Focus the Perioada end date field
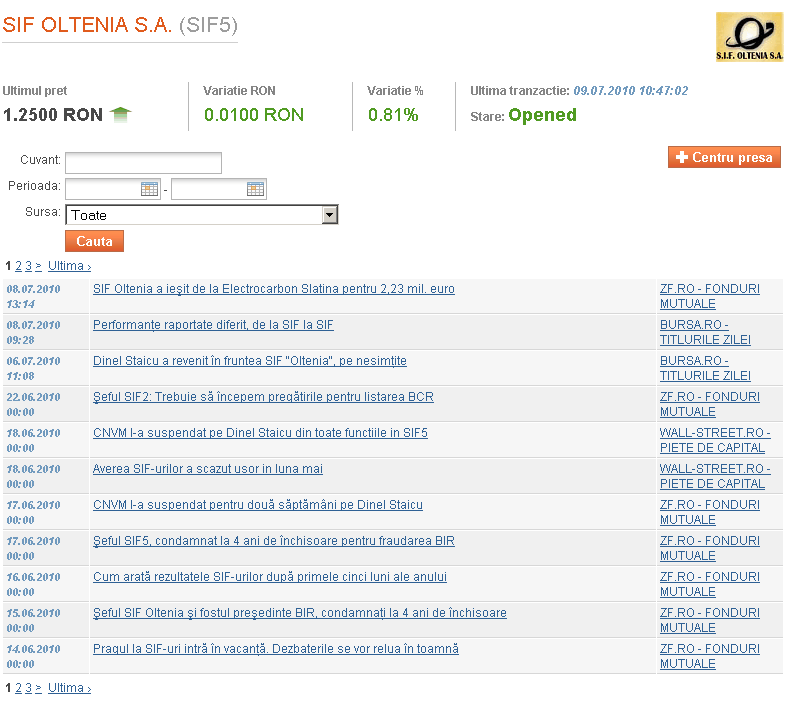Screen dimensions: 789x704 (x=208, y=189)
